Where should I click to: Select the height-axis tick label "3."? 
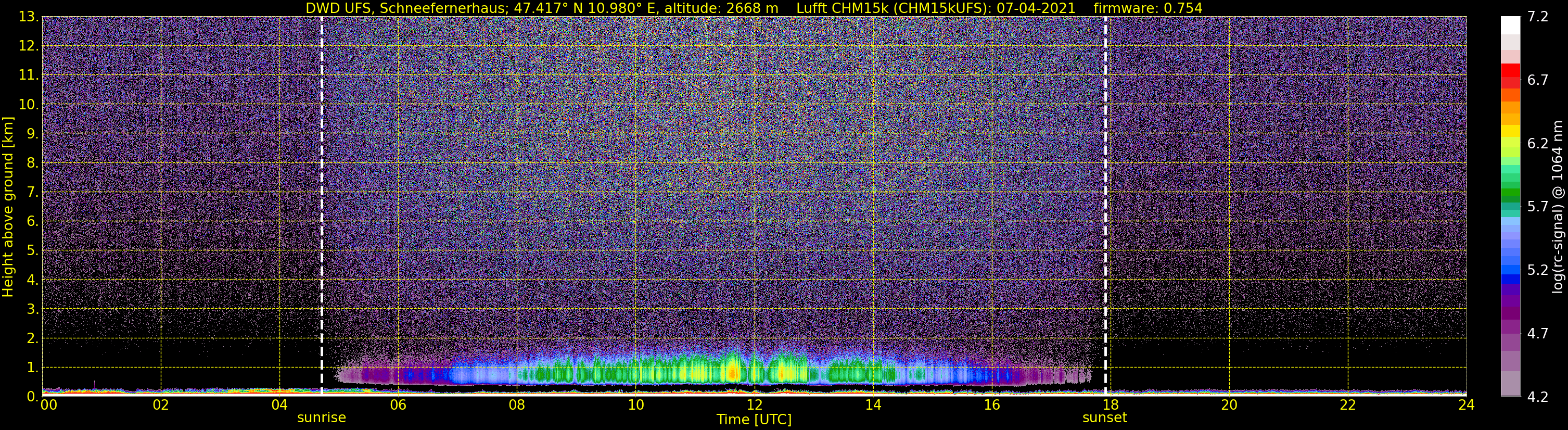(32, 309)
